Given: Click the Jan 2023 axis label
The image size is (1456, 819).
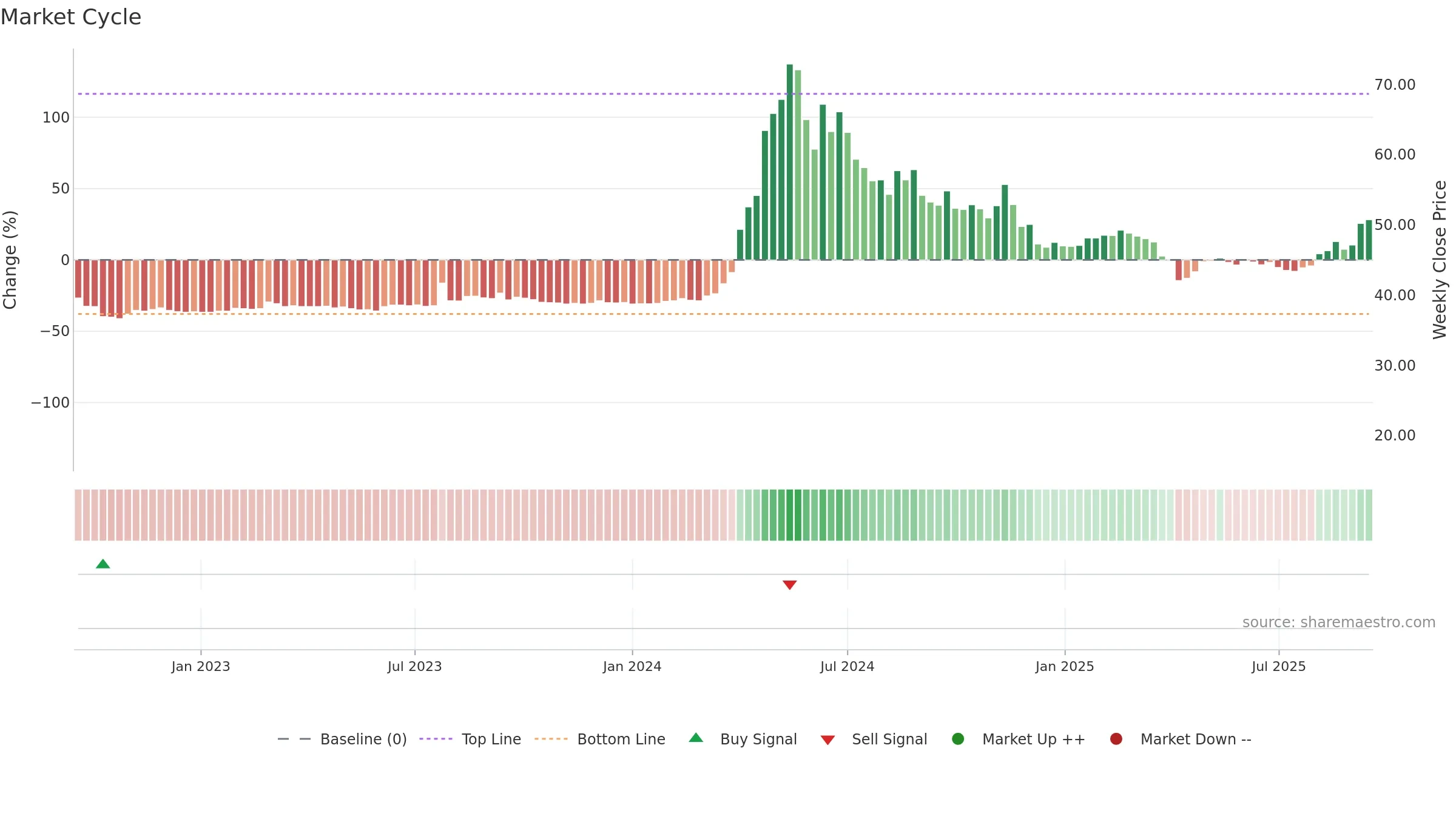Looking at the screenshot, I should tap(201, 666).
